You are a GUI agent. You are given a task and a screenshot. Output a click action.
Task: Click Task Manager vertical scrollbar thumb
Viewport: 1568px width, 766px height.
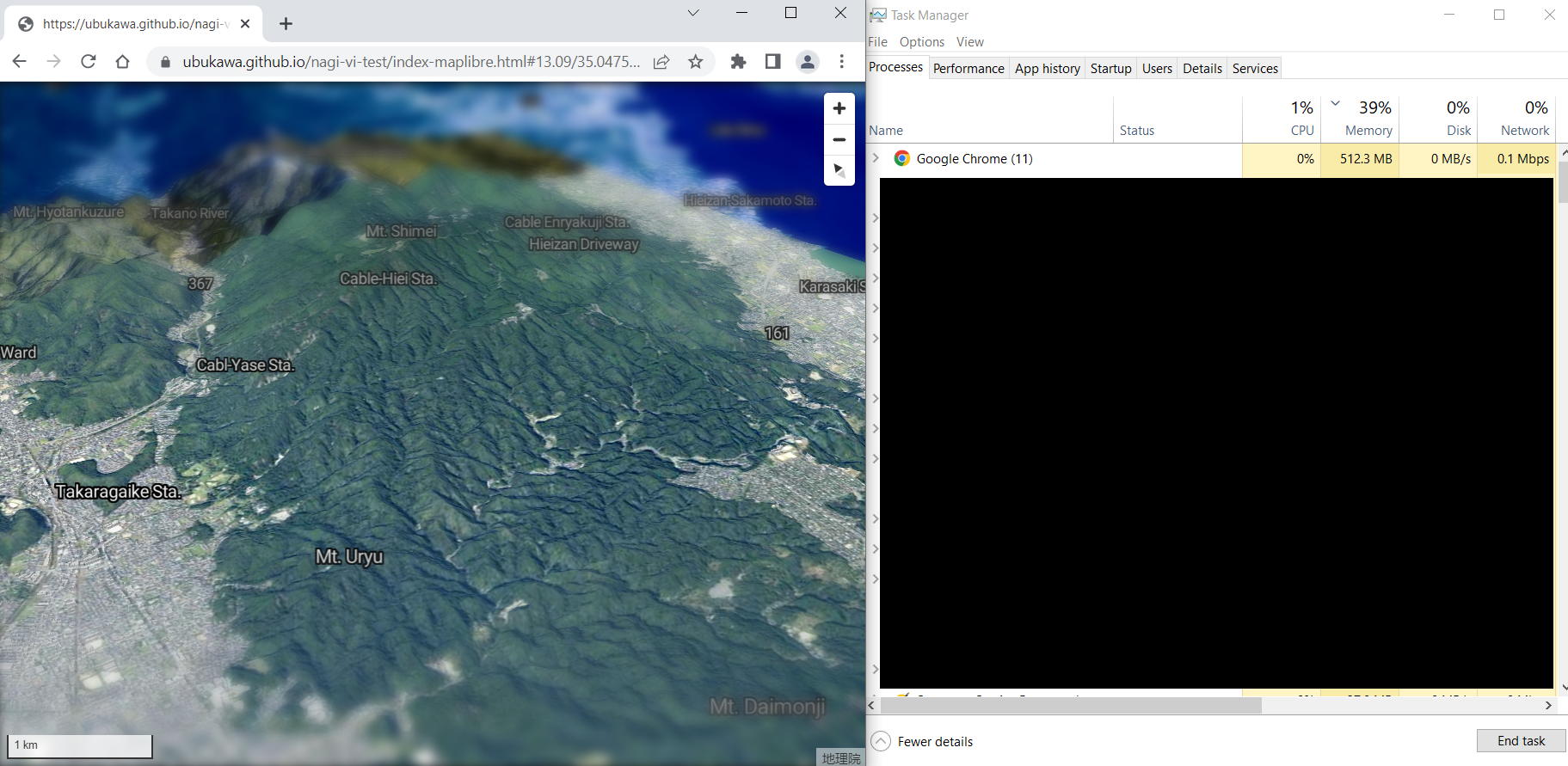click(x=1563, y=182)
